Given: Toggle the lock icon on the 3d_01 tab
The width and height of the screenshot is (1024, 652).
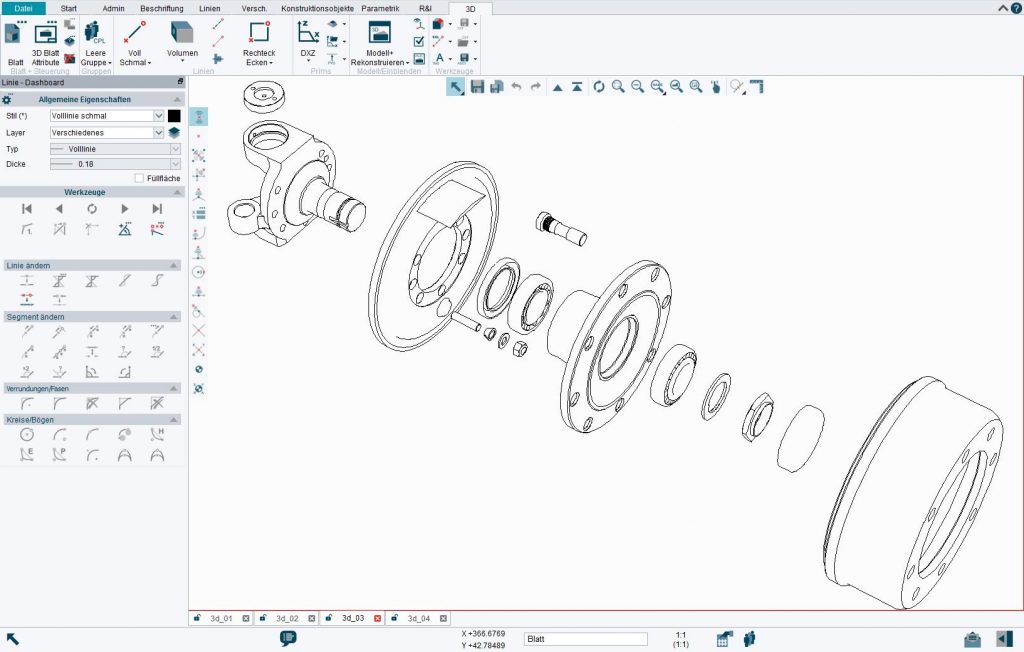Looking at the screenshot, I should [197, 618].
